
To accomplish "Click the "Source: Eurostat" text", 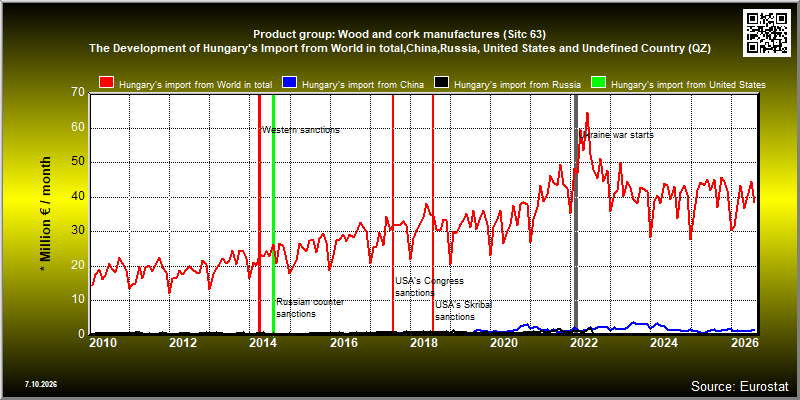I will (x=740, y=386).
